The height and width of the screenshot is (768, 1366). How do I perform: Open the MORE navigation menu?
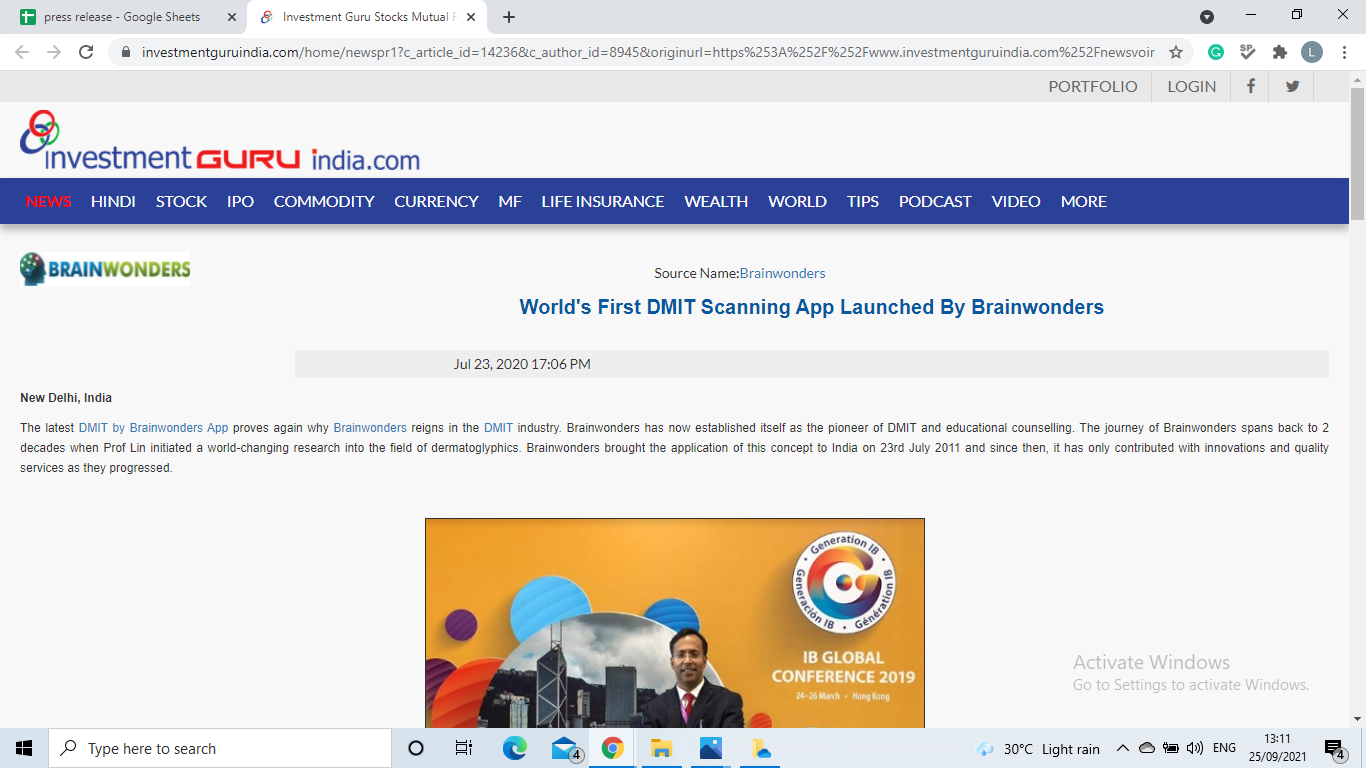click(1083, 201)
